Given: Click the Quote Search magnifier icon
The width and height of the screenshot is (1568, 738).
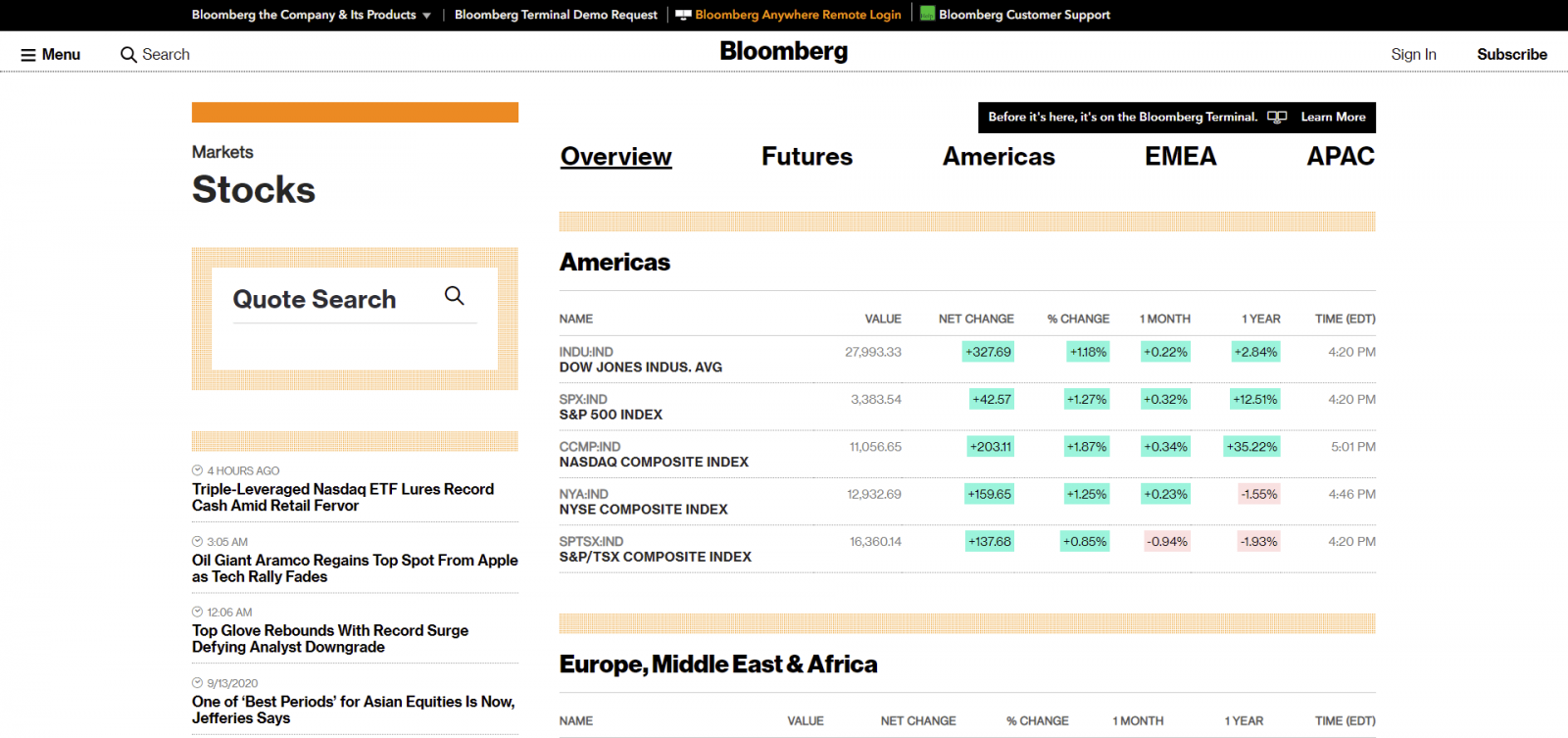Looking at the screenshot, I should click(x=454, y=296).
